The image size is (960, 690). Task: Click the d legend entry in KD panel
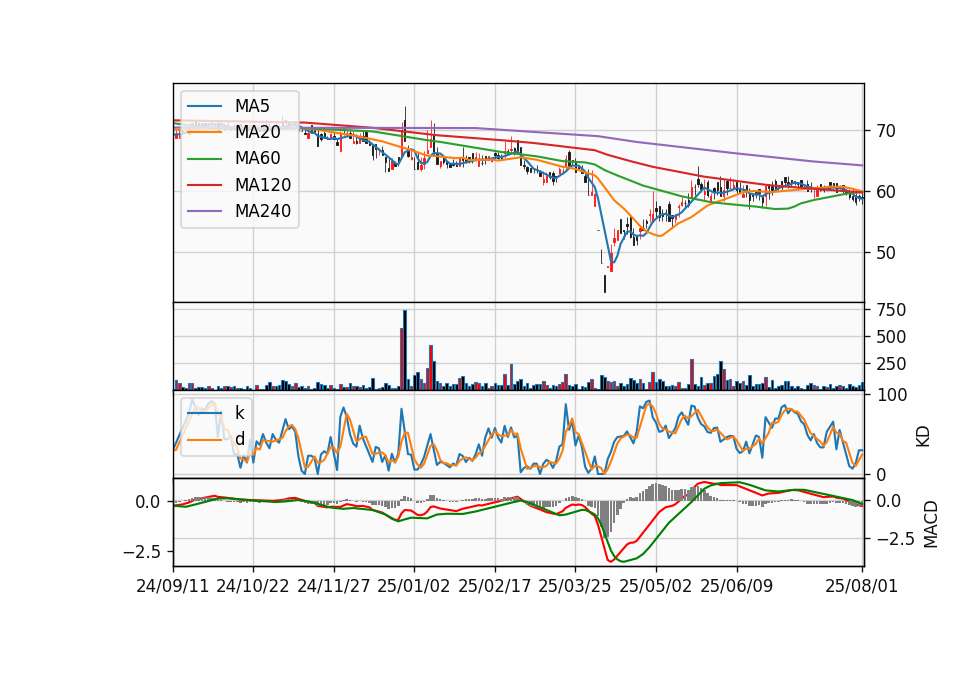[239, 439]
